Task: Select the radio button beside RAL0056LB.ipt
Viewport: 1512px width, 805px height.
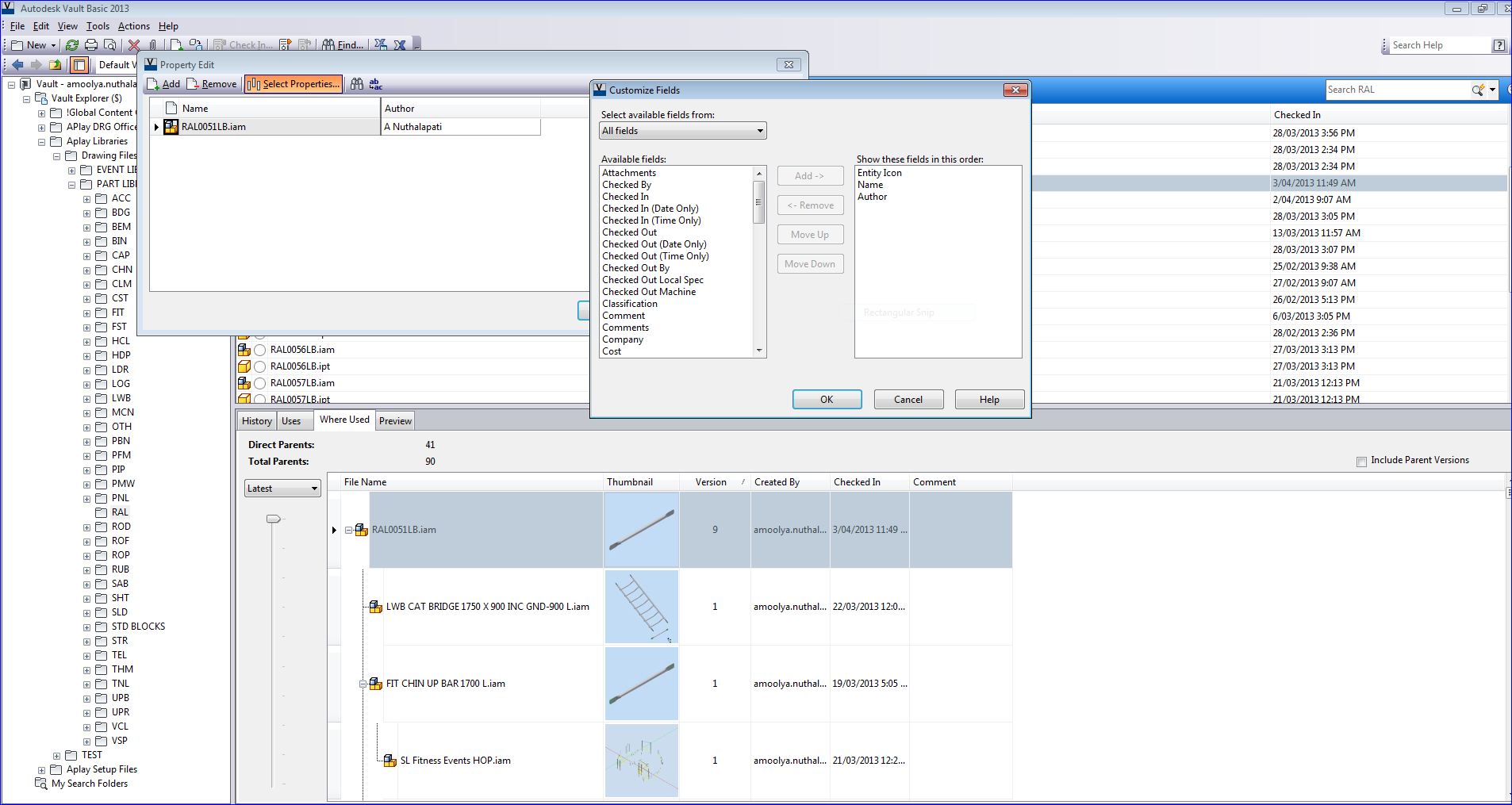Action: tap(260, 366)
